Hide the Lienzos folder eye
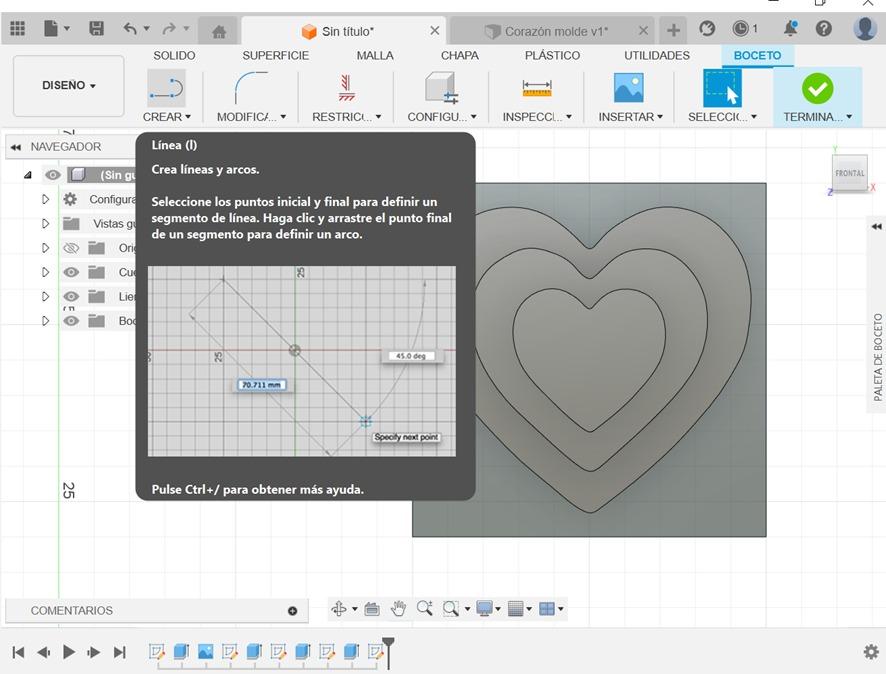Image resolution: width=886 pixels, height=674 pixels. click(x=71, y=297)
